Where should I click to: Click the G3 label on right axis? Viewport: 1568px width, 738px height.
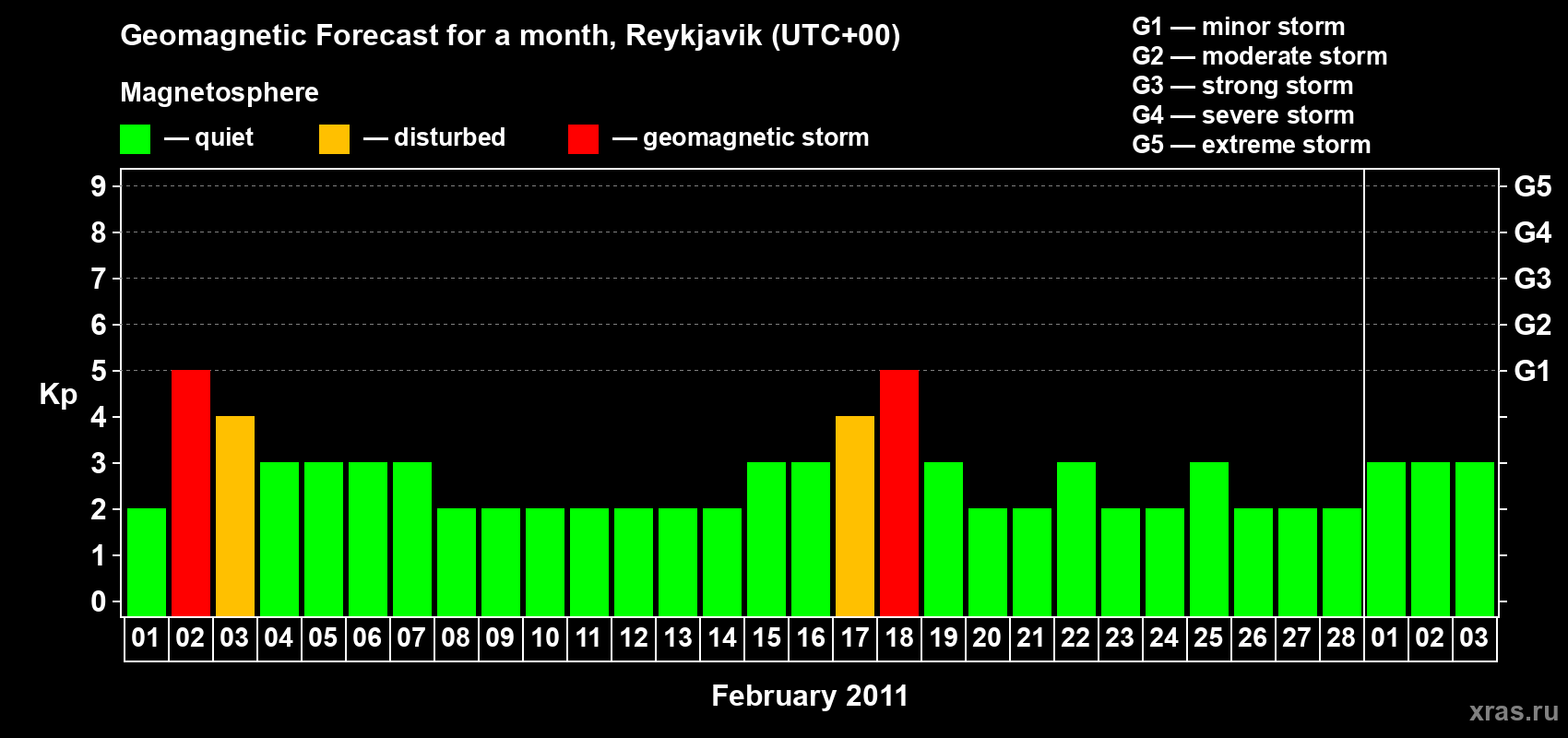click(x=1533, y=279)
